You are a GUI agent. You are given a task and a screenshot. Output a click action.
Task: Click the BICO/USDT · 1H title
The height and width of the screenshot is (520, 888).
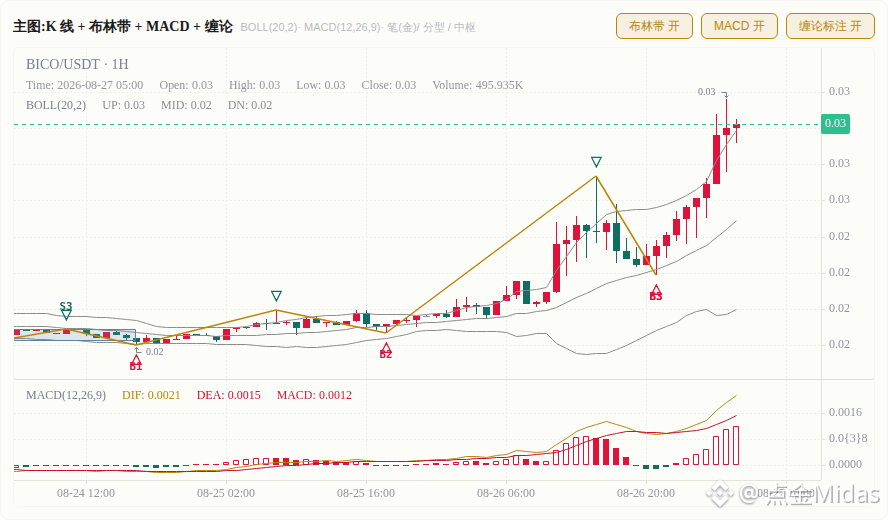[x=77, y=64]
